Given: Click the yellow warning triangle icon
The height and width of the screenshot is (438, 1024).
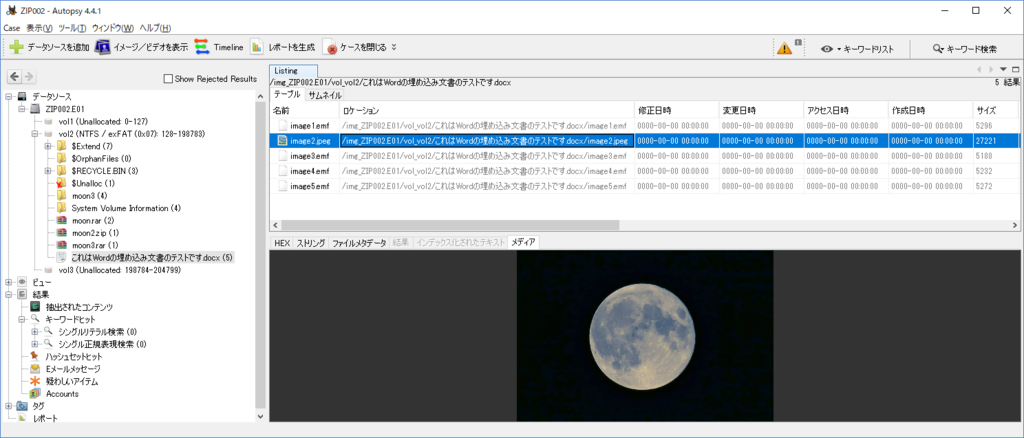Looking at the screenshot, I should (x=783, y=48).
